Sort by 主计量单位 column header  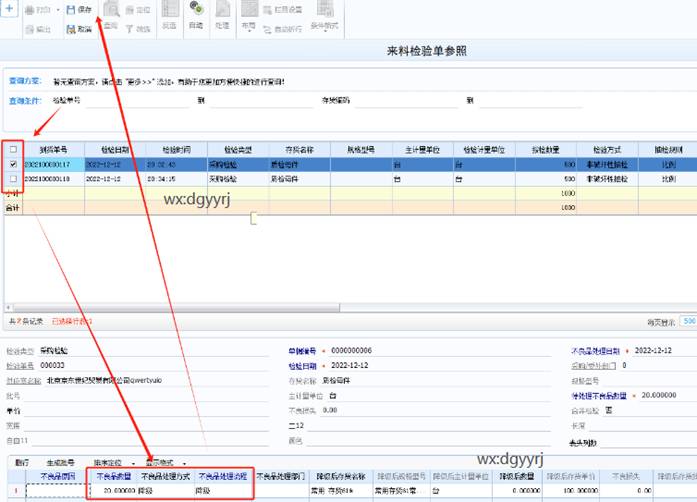coord(423,150)
